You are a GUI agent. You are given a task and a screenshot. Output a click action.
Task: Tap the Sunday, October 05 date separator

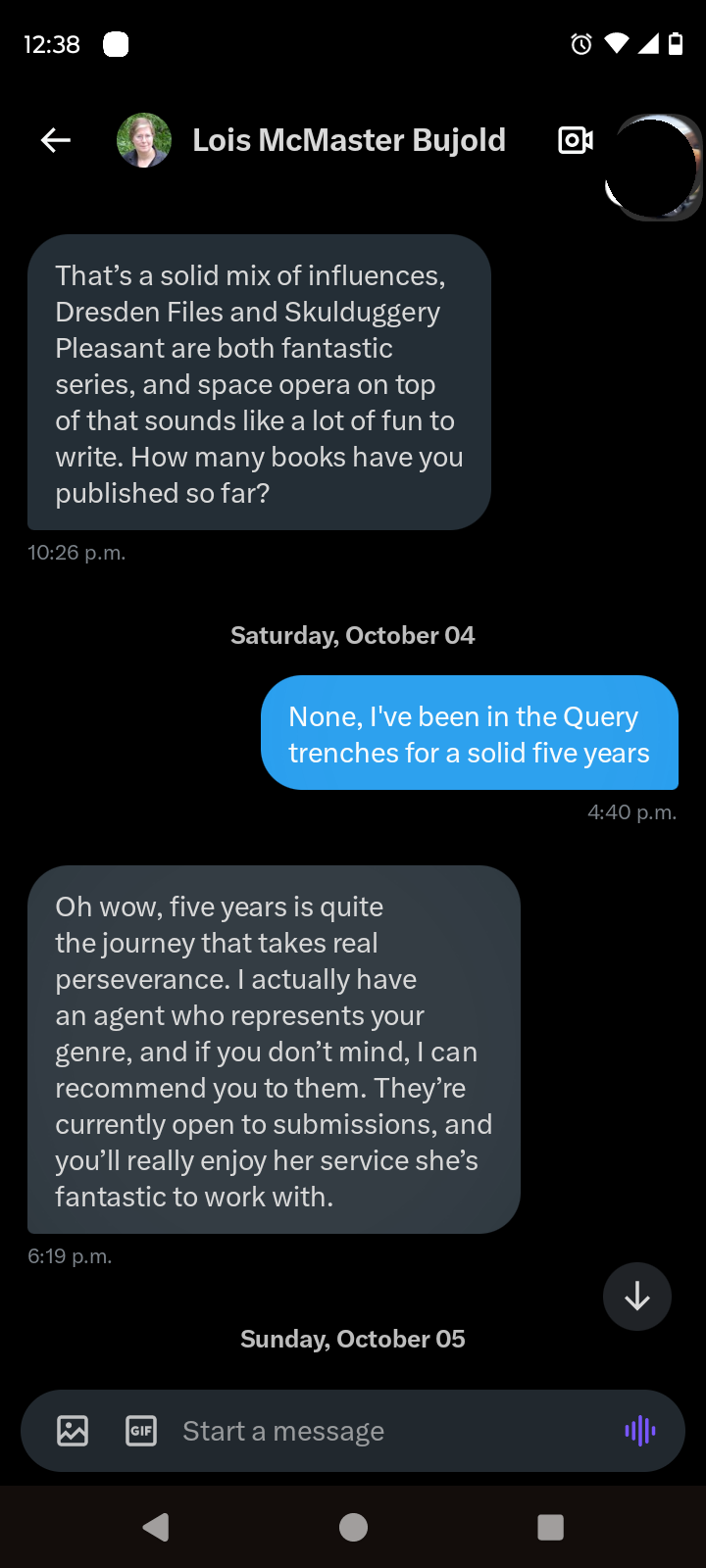[x=352, y=1339]
